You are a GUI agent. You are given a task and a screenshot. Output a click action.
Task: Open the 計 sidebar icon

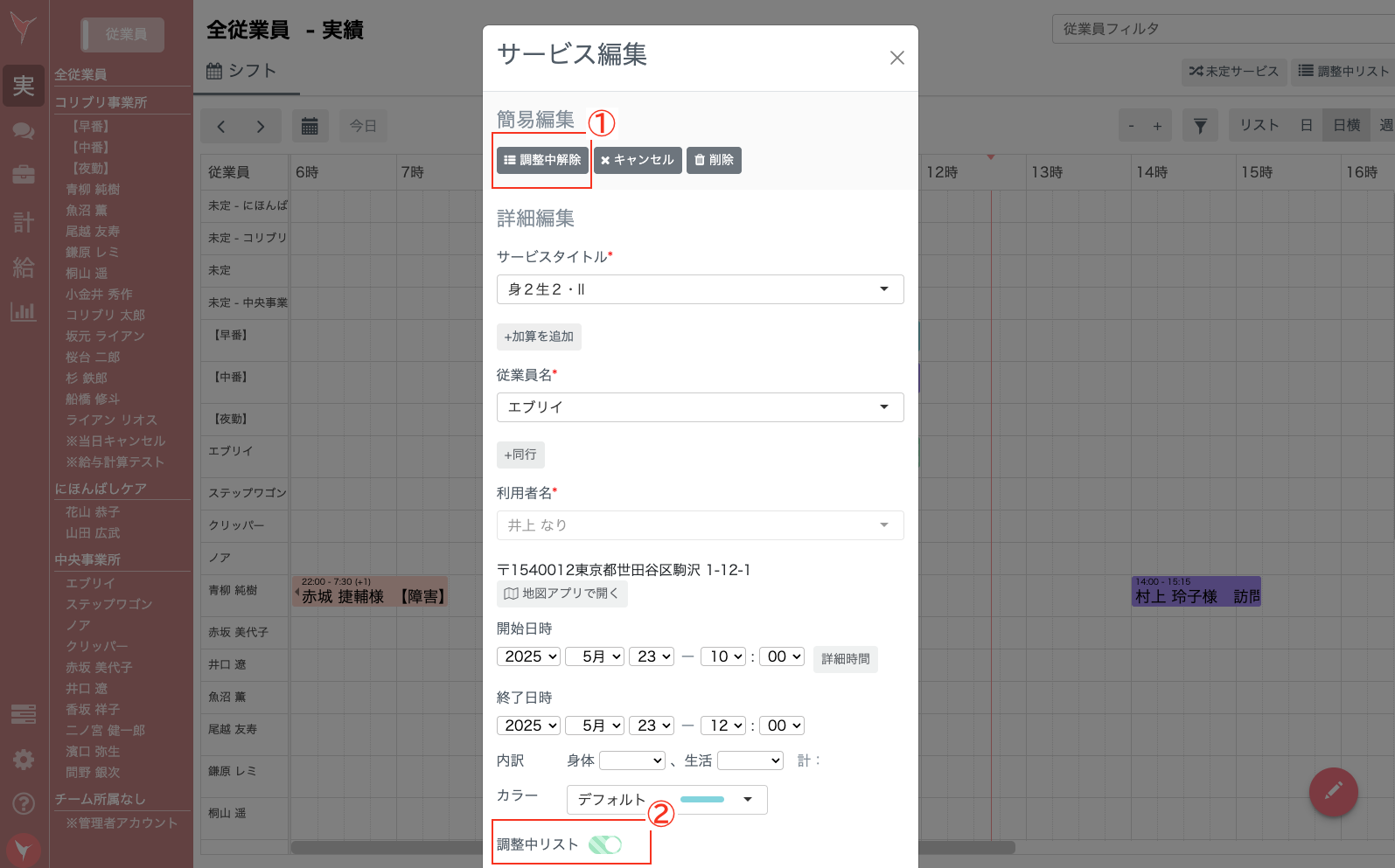(x=24, y=222)
